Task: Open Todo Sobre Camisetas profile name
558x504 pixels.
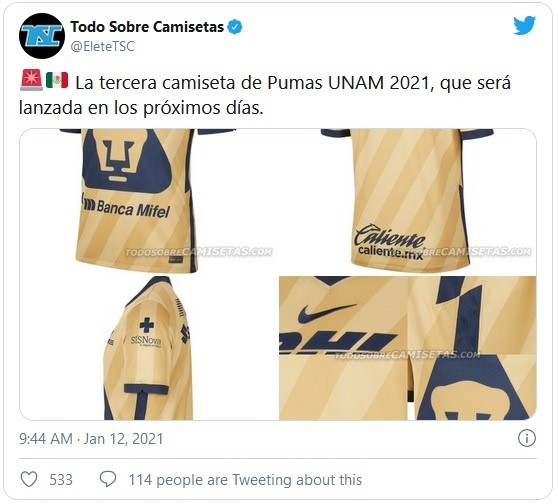Action: click(x=147, y=27)
